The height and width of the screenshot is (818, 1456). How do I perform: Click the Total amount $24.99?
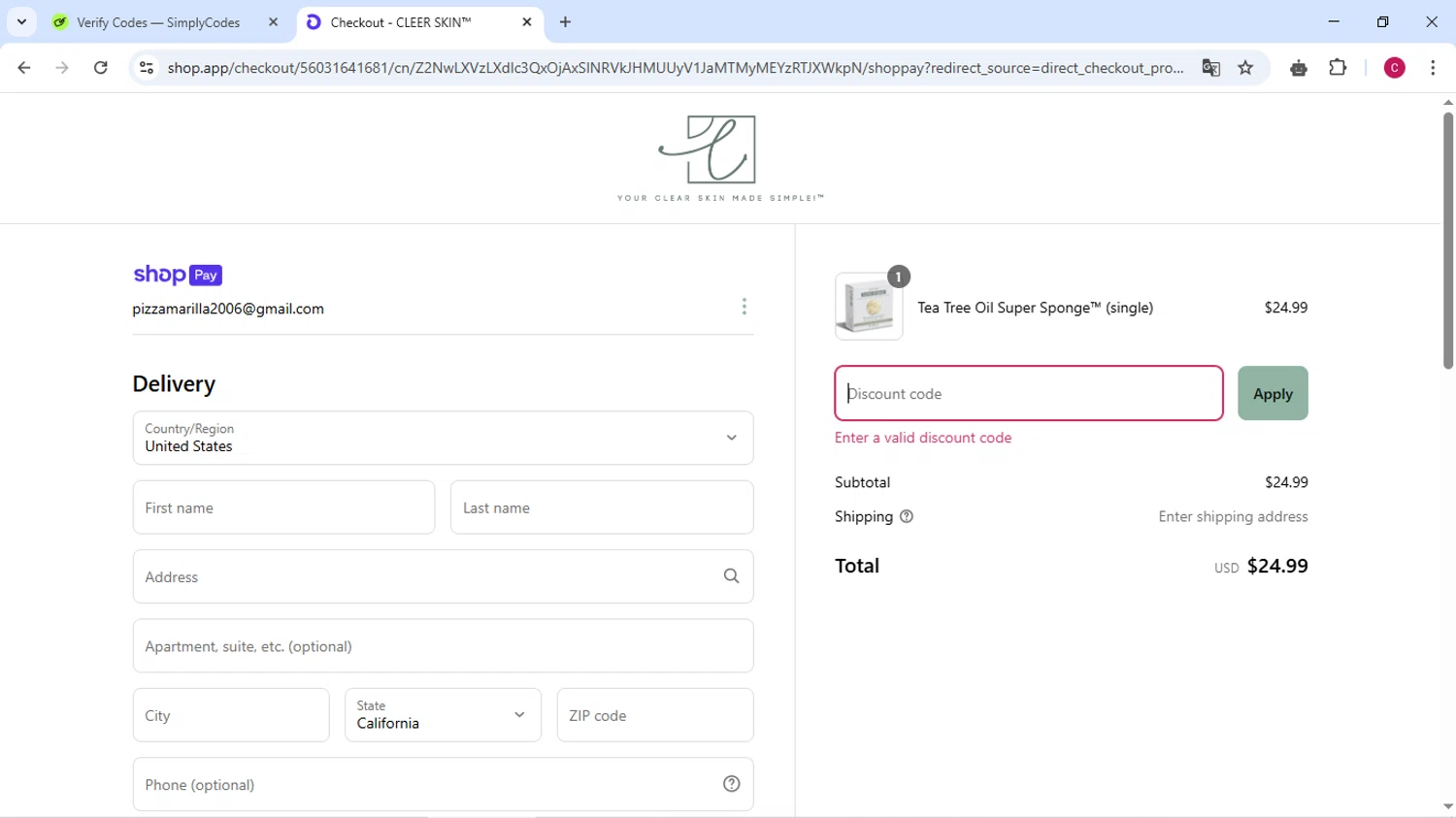(x=1277, y=566)
